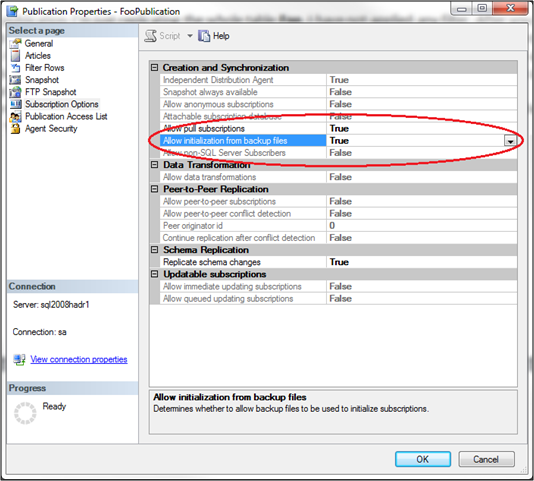Click the Agent Security padlock icon

15,129
